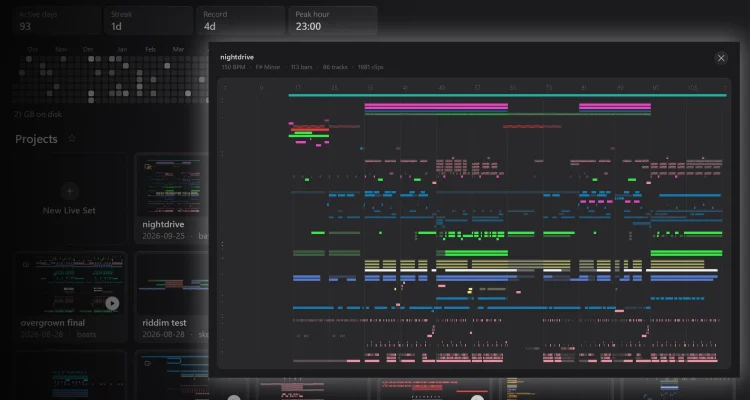Open the Active days 93 stat card

57,21
